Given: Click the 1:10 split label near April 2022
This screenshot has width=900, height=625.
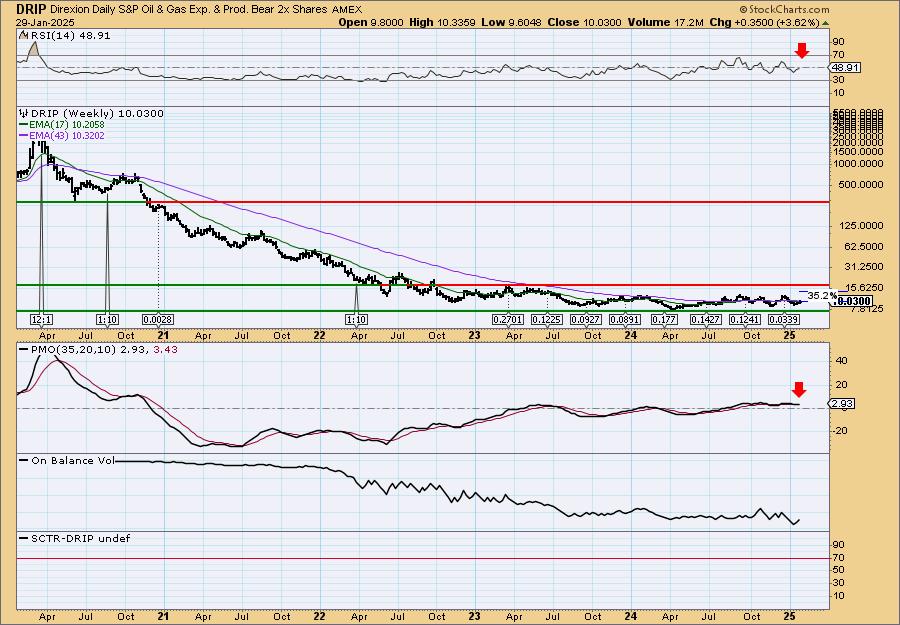Looking at the screenshot, I should [356, 320].
